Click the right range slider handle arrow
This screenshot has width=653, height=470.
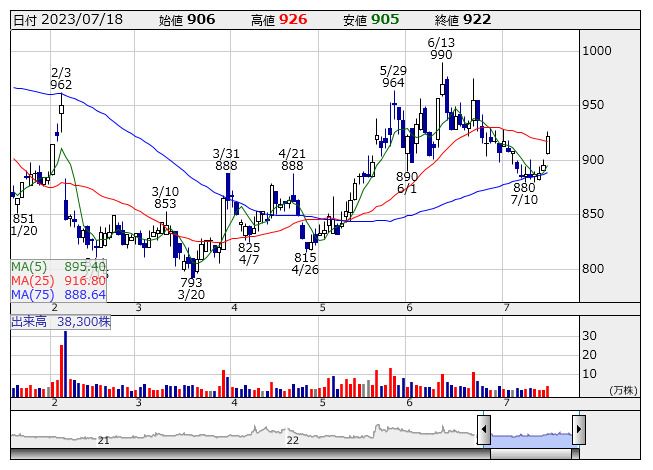[x=579, y=429]
